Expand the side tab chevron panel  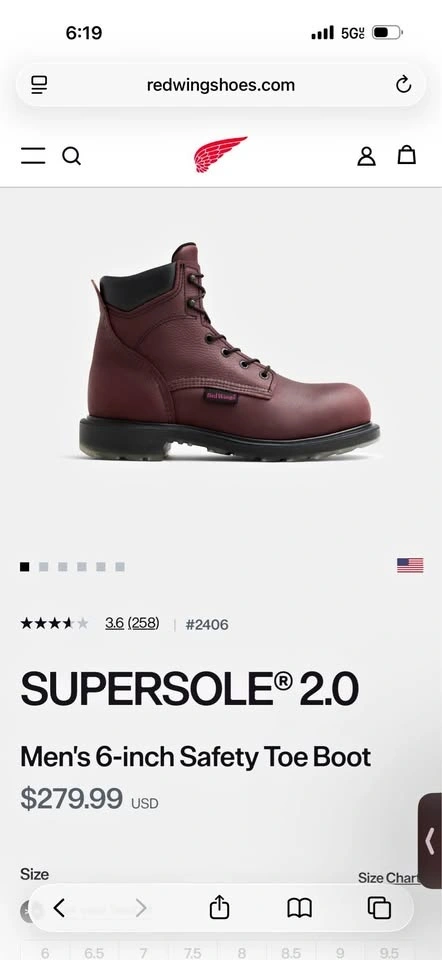tap(430, 841)
